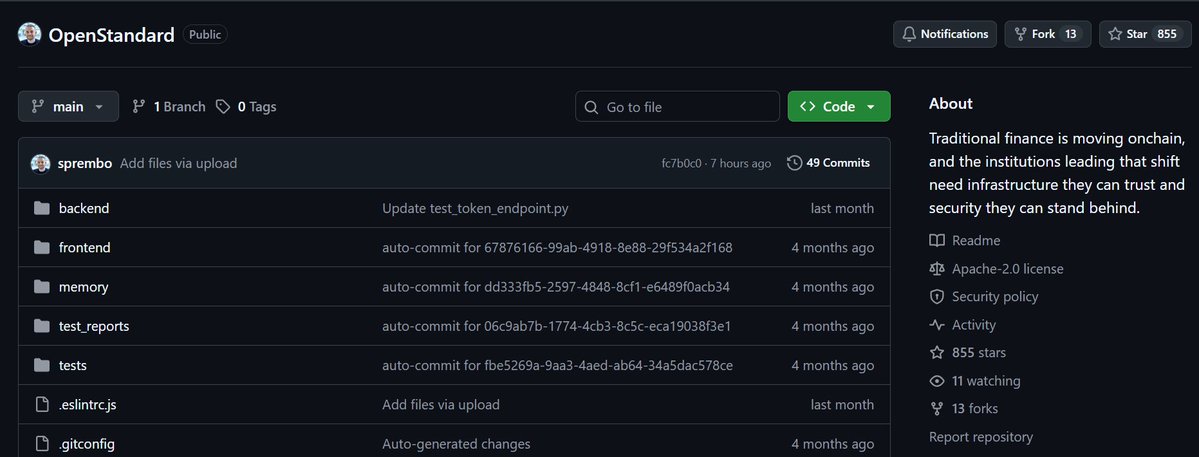Click the 855 star counter badge
1199x457 pixels.
(x=1166, y=34)
